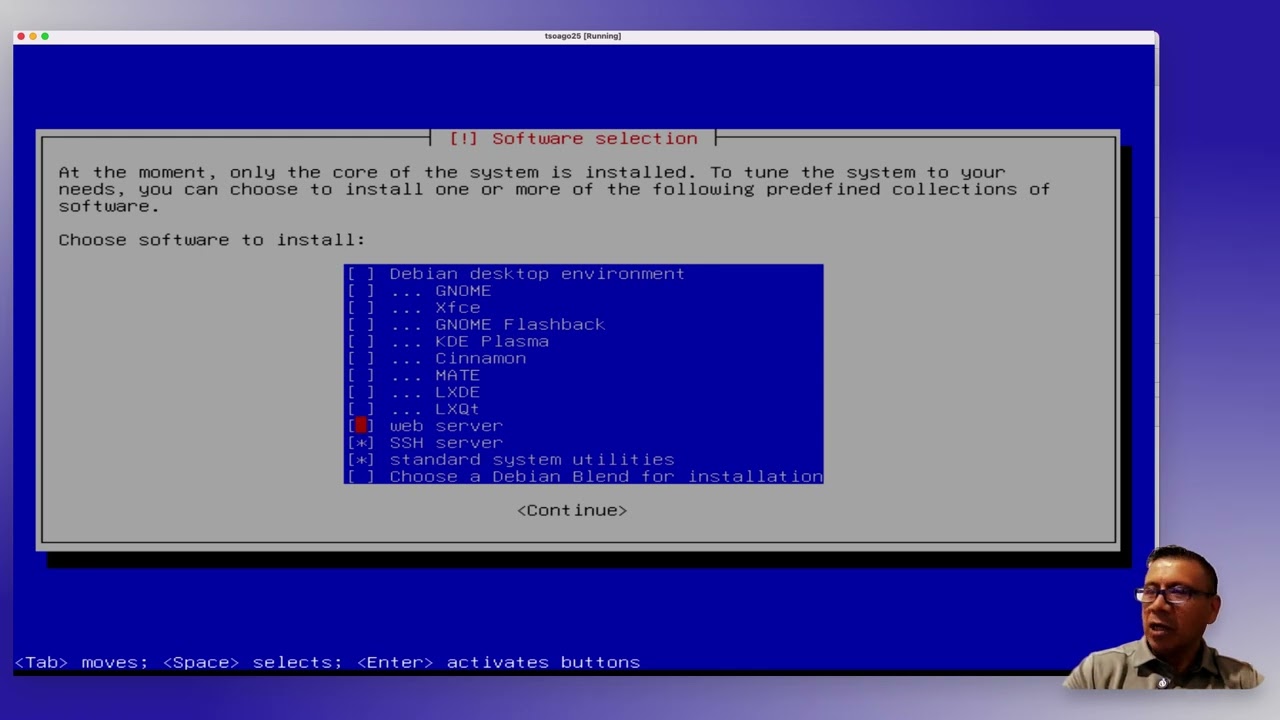This screenshot has height=720, width=1280.
Task: Click the presenter webcam overlay
Action: click(x=1165, y=617)
